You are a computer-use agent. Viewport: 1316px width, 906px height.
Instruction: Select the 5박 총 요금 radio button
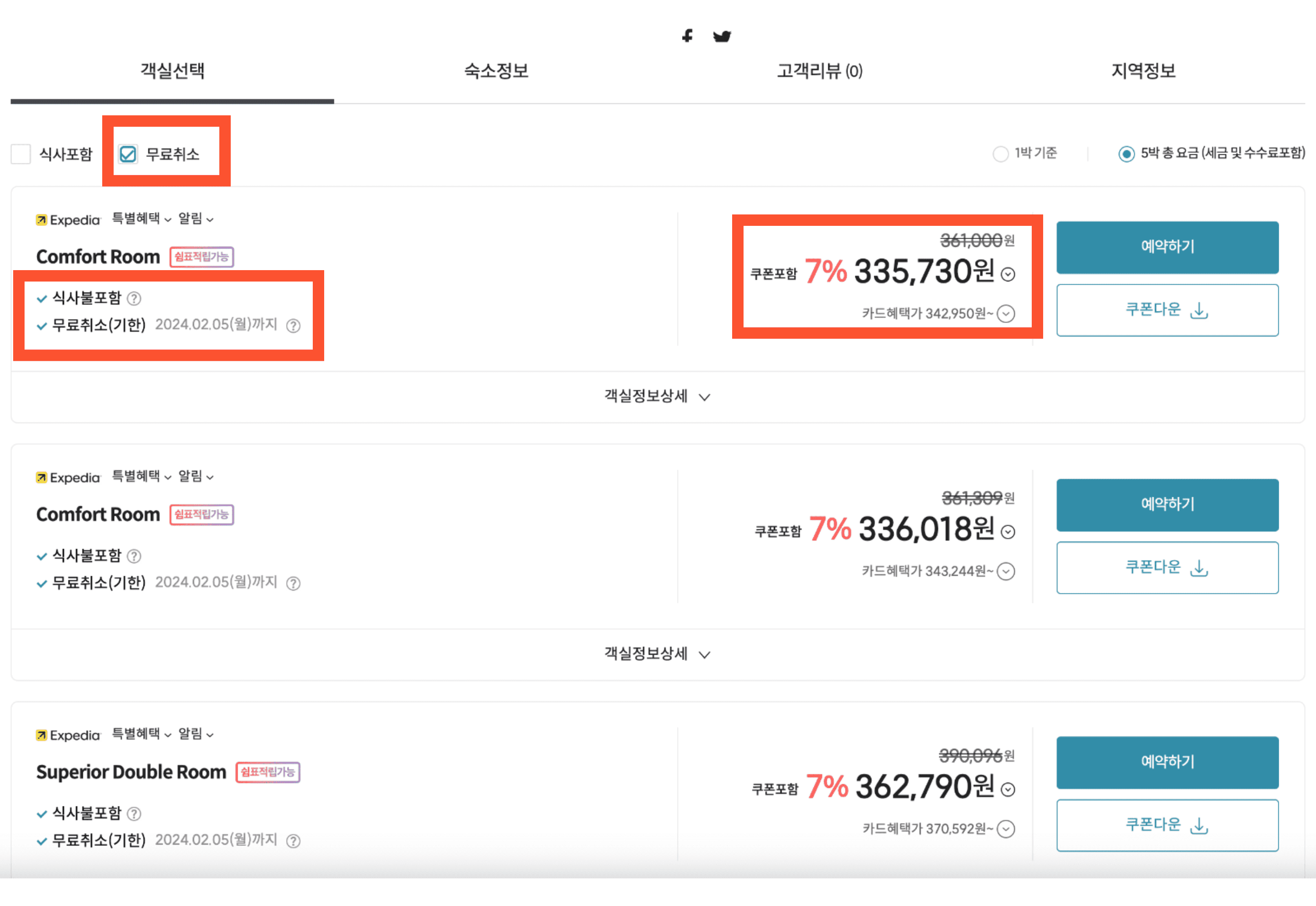1126,154
